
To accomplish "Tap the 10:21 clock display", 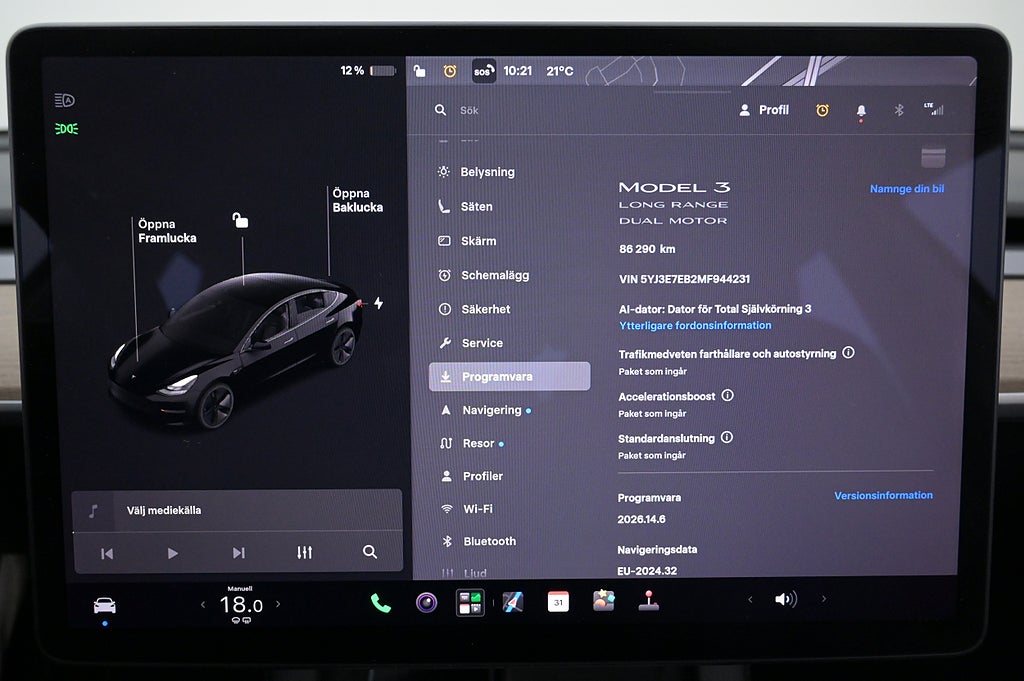I will point(518,71).
